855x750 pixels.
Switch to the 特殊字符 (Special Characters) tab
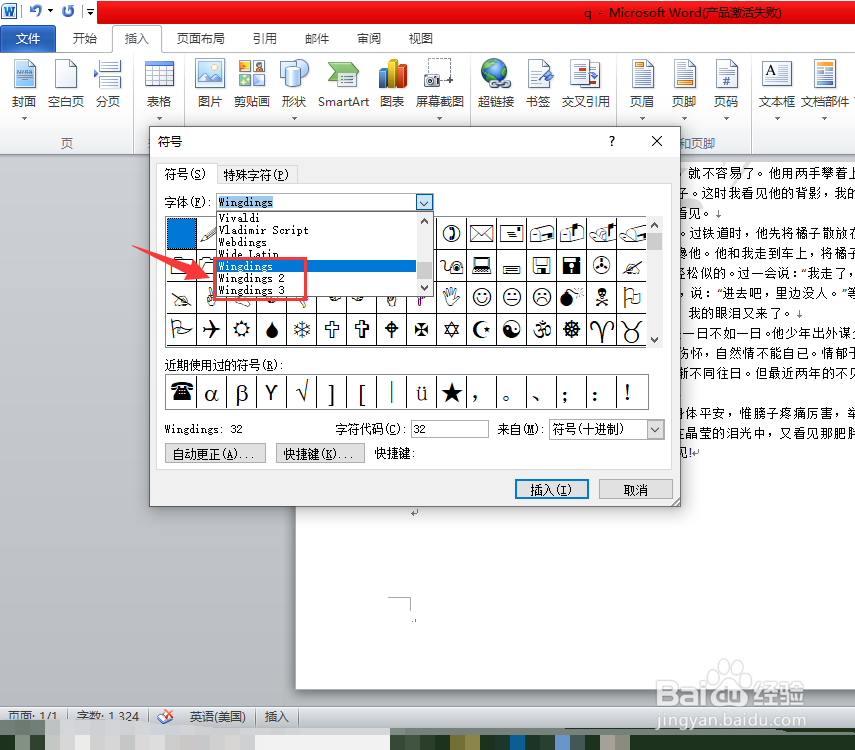coord(256,175)
